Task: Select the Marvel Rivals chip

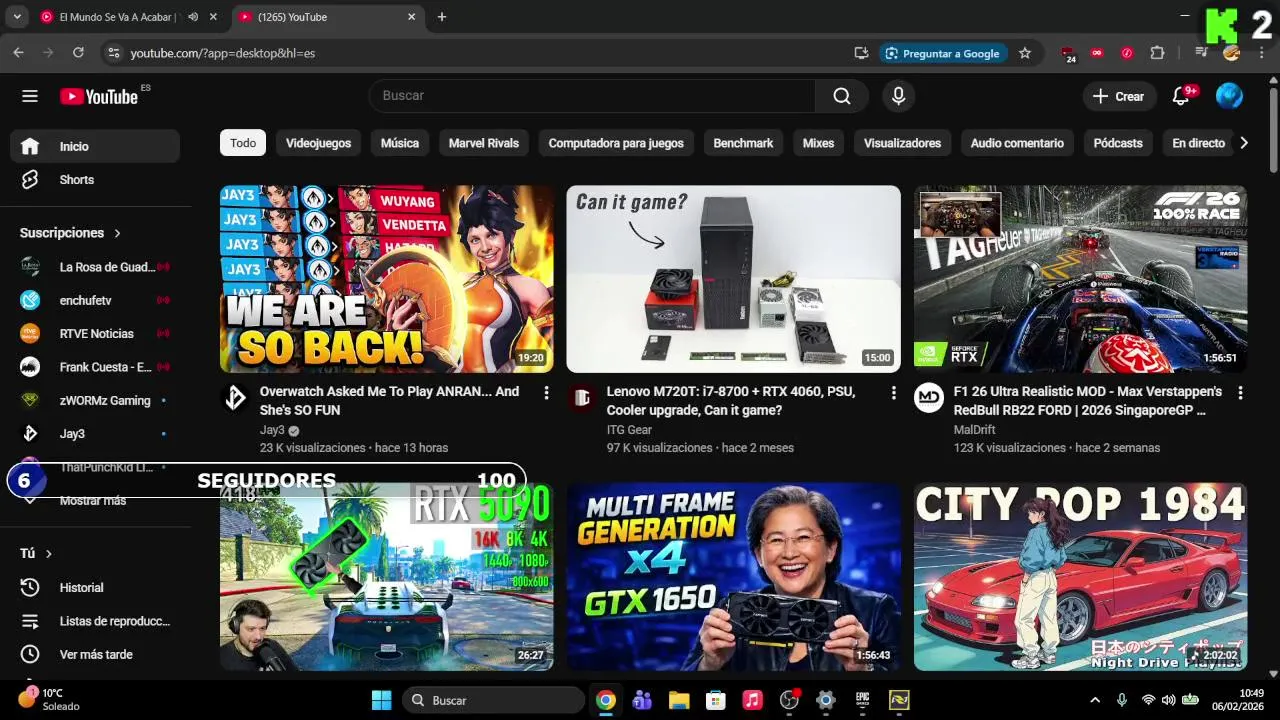Action: [484, 143]
